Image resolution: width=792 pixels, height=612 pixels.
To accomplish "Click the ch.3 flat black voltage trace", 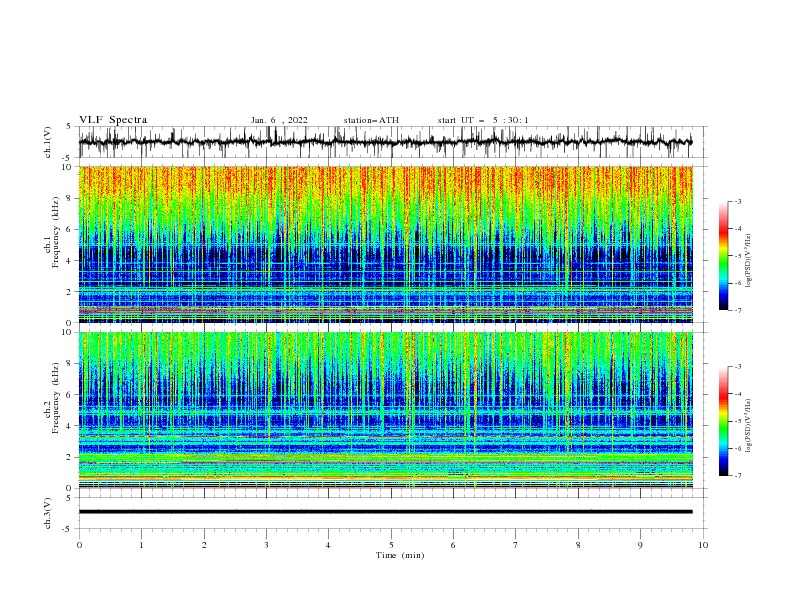I will pos(385,512).
